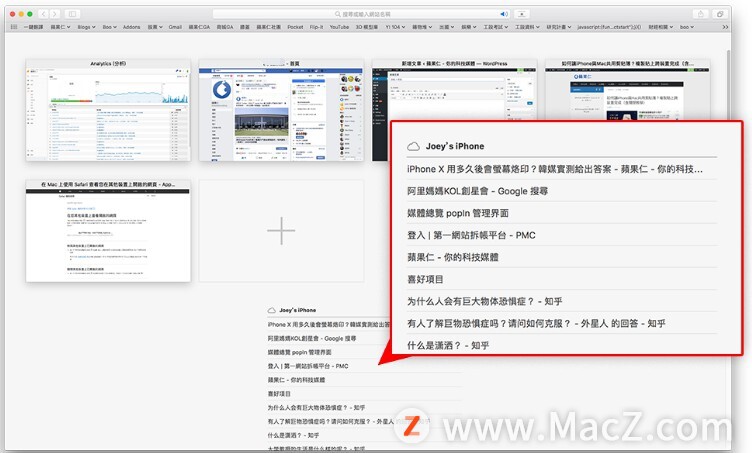
Task: Switch to the 在 Mac 上使用 Safari tab thumbnail
Action: click(108, 231)
